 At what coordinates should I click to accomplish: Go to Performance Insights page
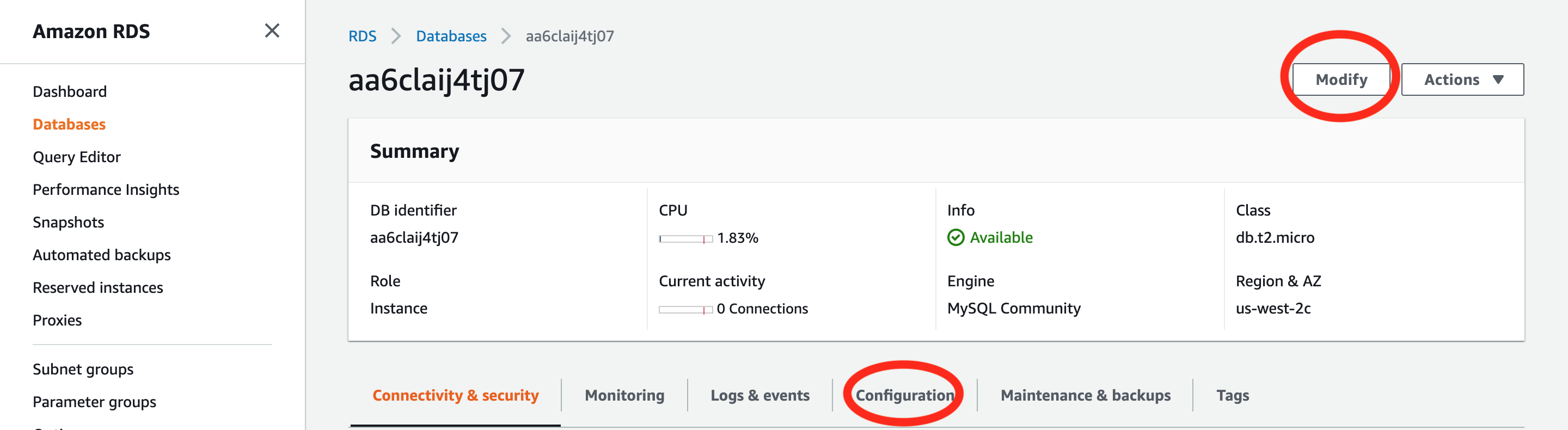pos(106,190)
